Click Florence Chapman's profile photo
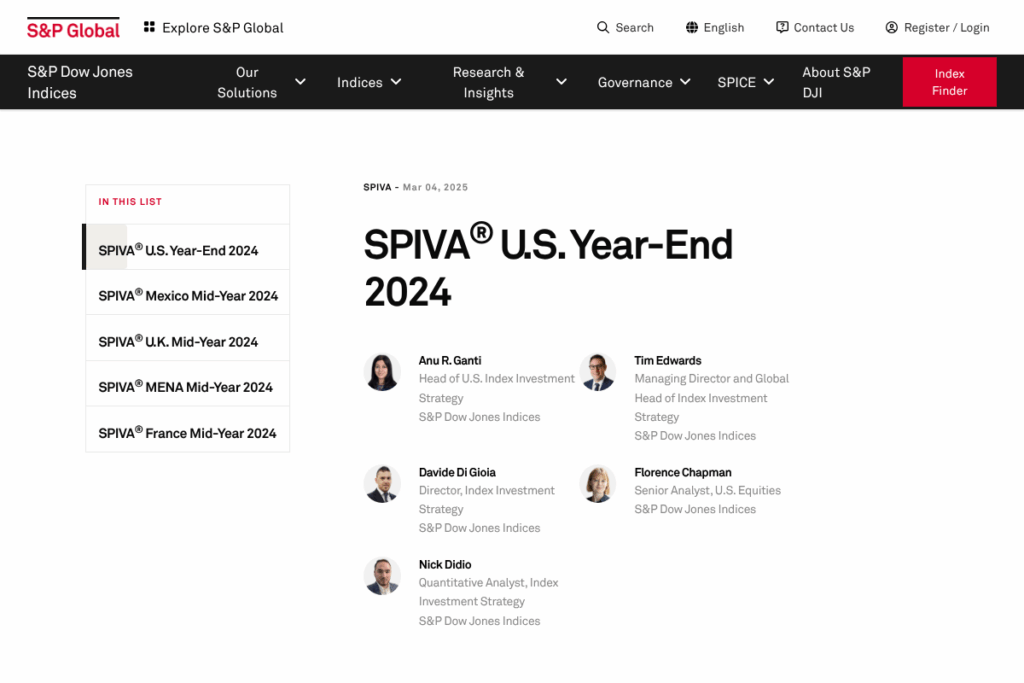Image resolution: width=1024 pixels, height=683 pixels. pos(598,484)
